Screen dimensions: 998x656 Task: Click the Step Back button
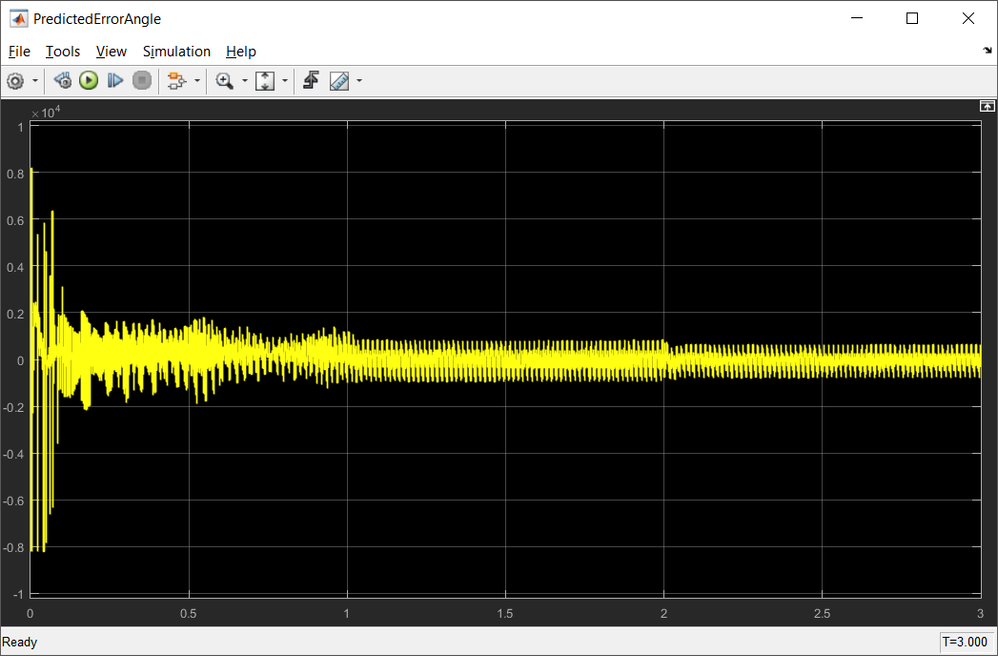pyautogui.click(x=62, y=81)
